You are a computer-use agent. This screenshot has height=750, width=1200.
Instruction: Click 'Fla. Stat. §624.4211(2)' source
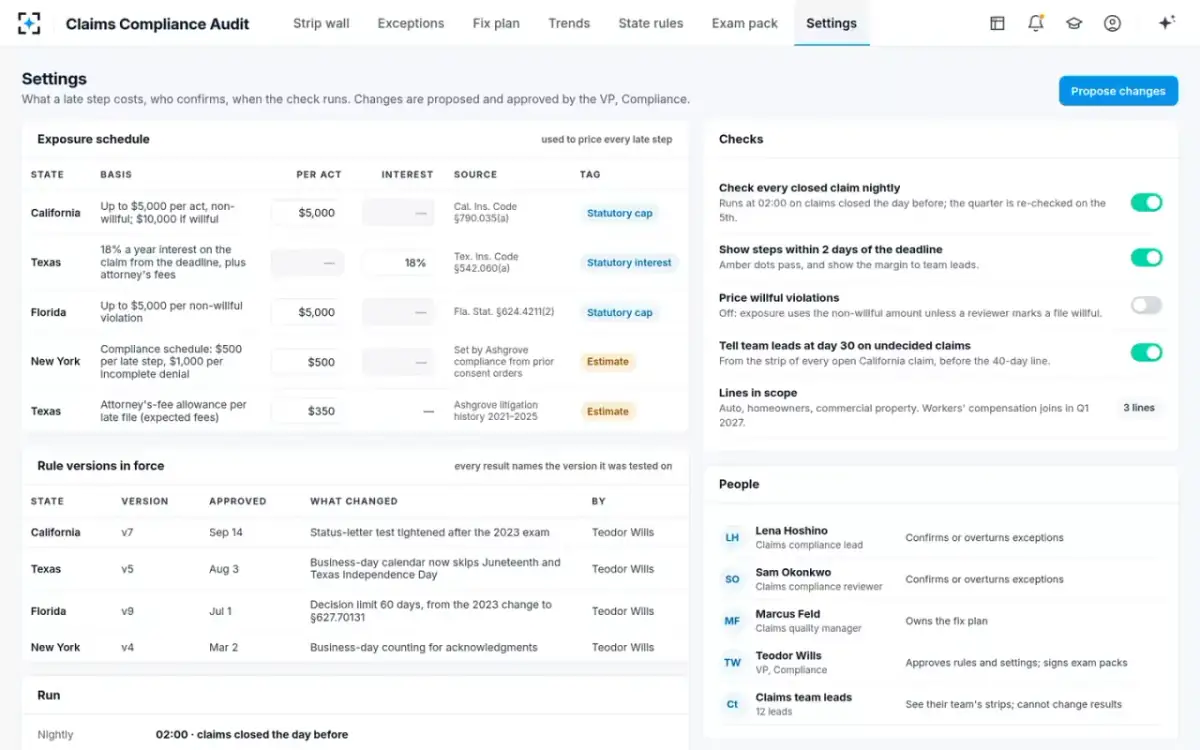click(504, 312)
